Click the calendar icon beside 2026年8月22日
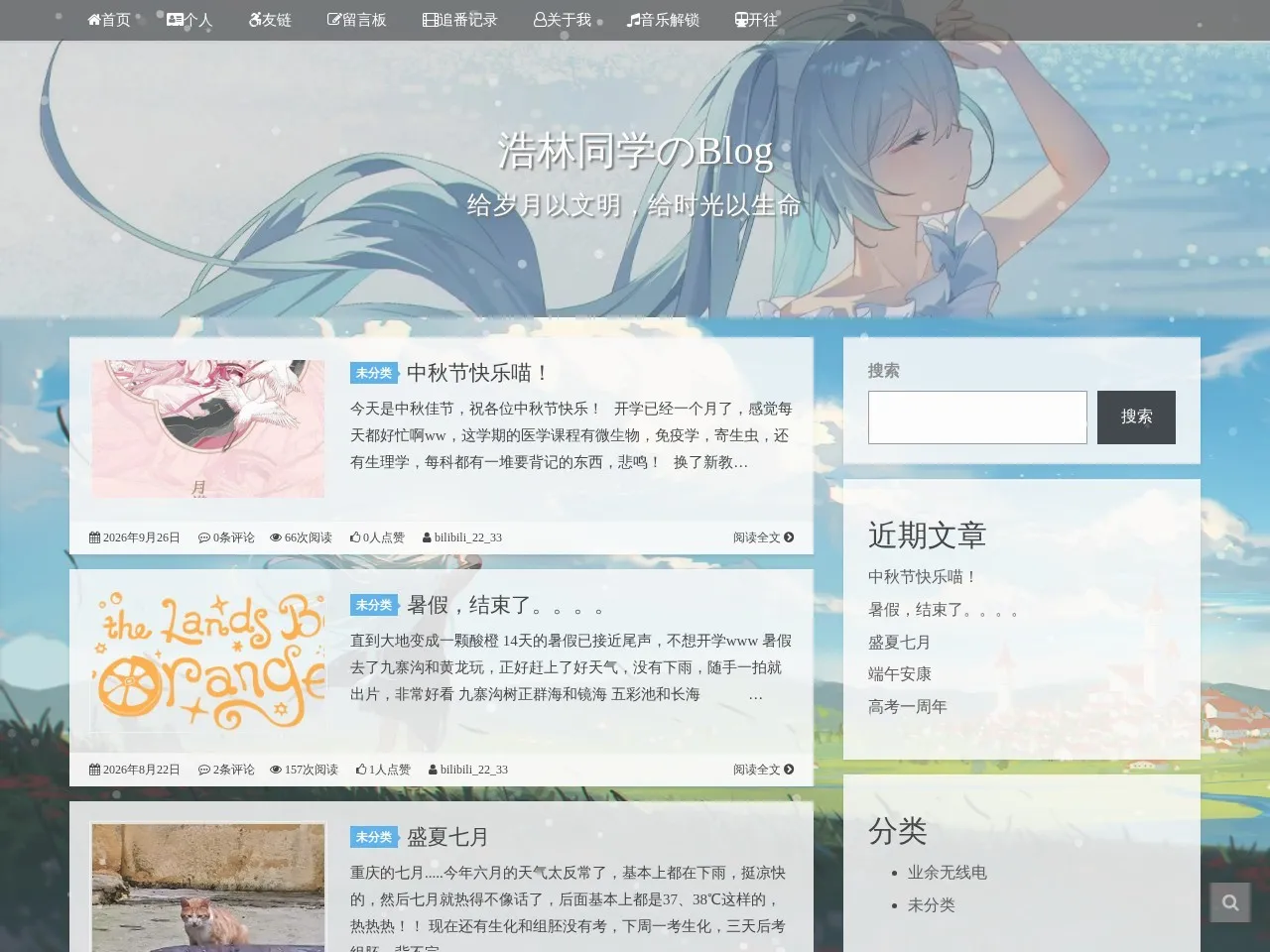 click(94, 770)
